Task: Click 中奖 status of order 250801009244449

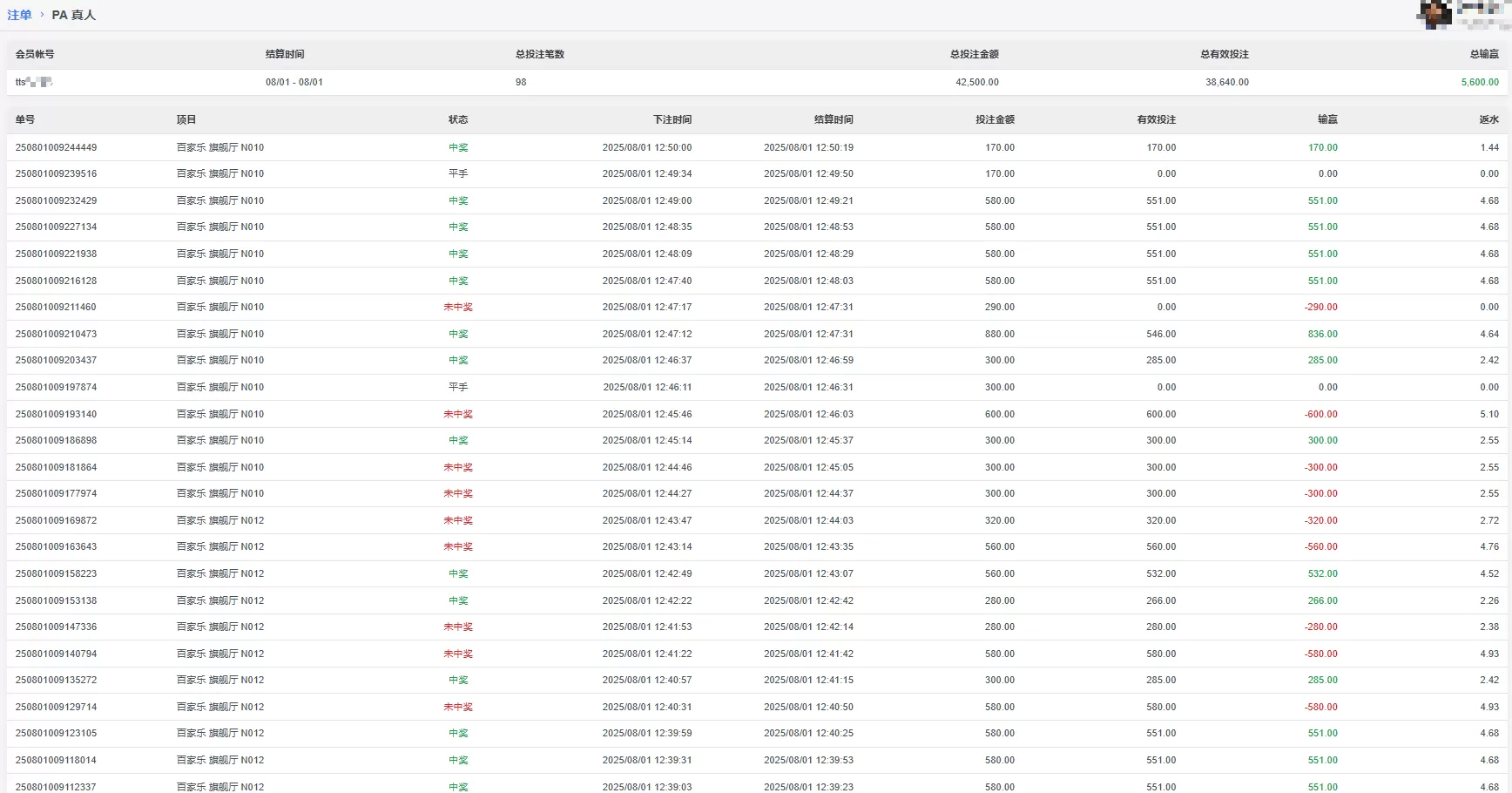Action: (458, 147)
